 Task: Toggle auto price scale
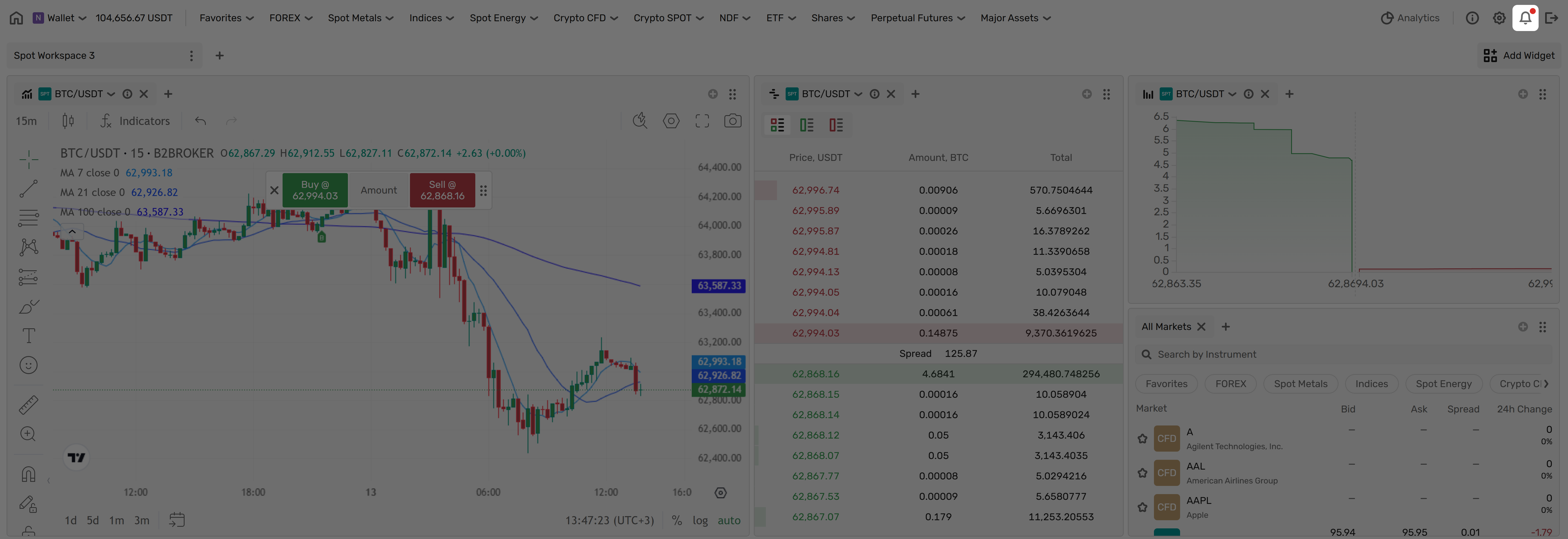coord(729,521)
